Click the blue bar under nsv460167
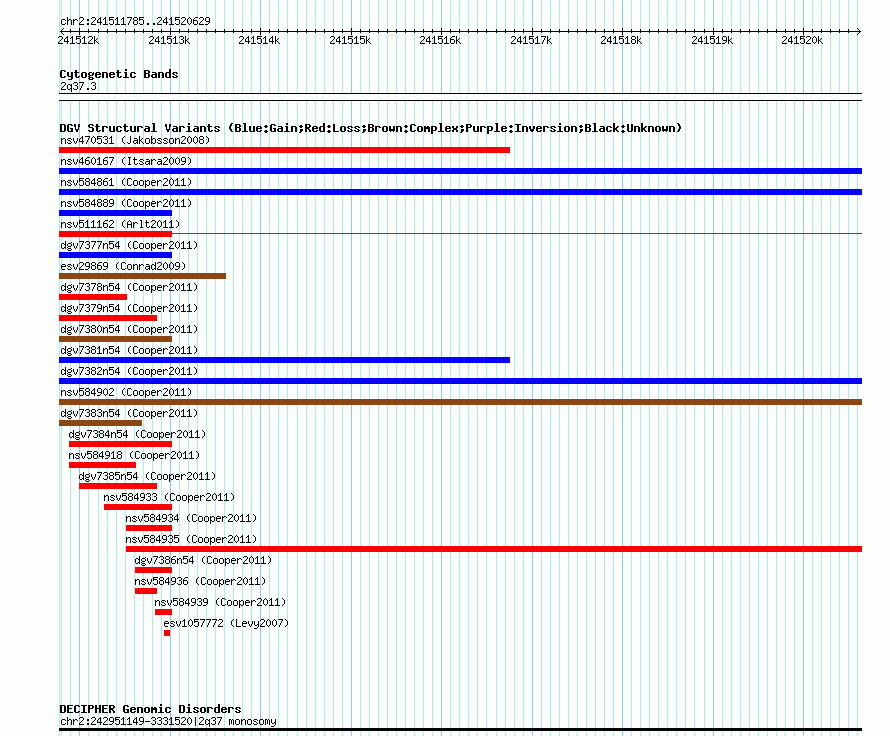Viewport: 890px width, 736px height. tap(460, 171)
